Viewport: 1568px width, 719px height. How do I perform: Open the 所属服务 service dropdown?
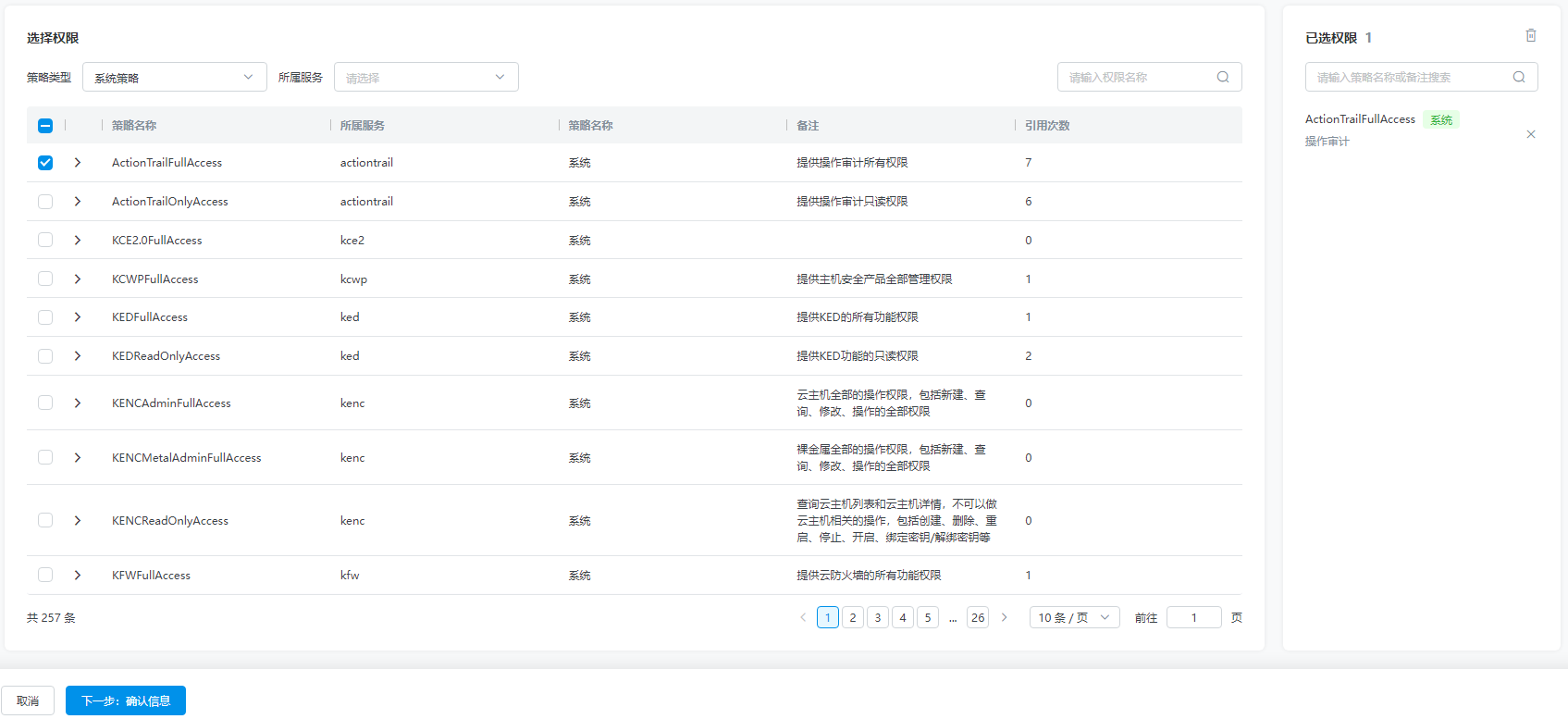tap(426, 78)
